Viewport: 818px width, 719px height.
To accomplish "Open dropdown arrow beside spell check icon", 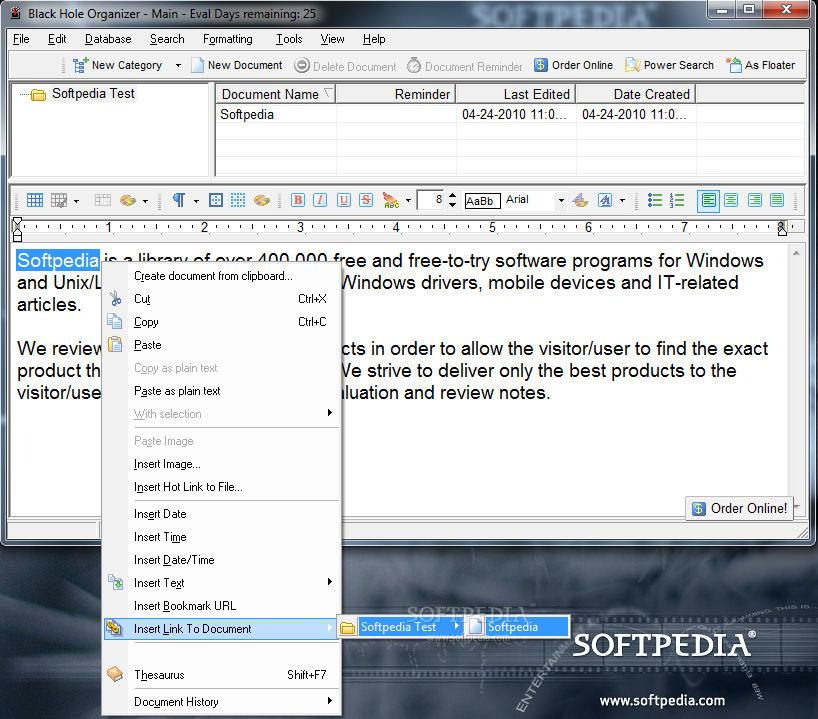I will click(x=408, y=200).
